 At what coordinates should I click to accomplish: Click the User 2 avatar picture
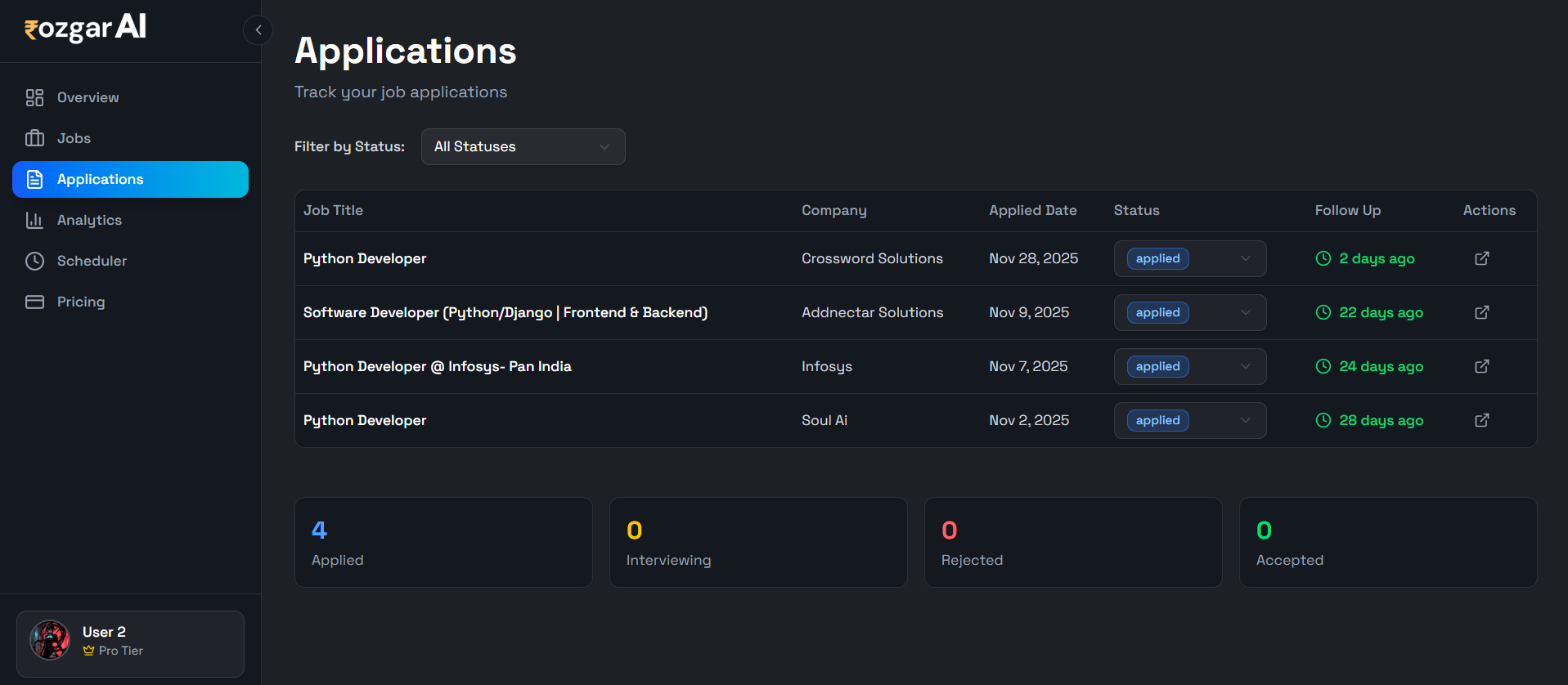pyautogui.click(x=50, y=640)
